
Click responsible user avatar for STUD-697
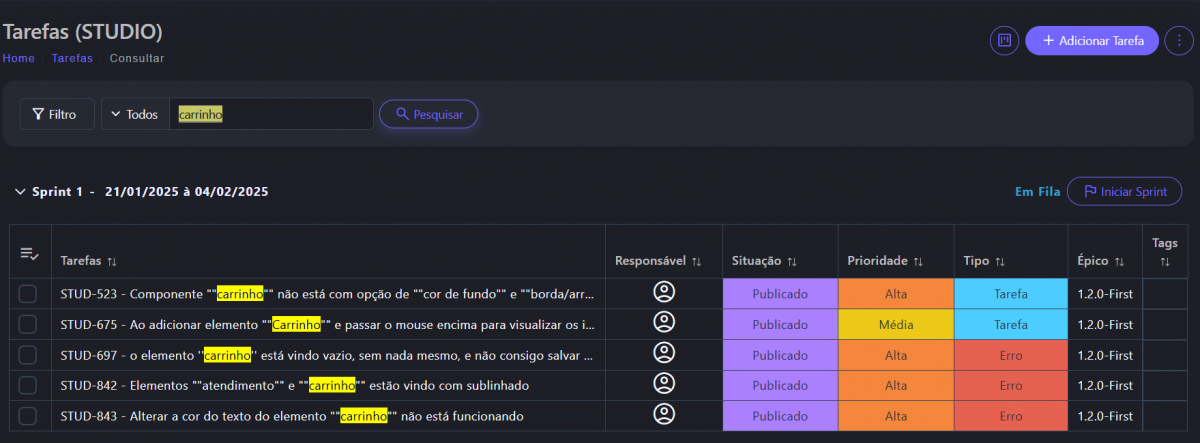664,354
